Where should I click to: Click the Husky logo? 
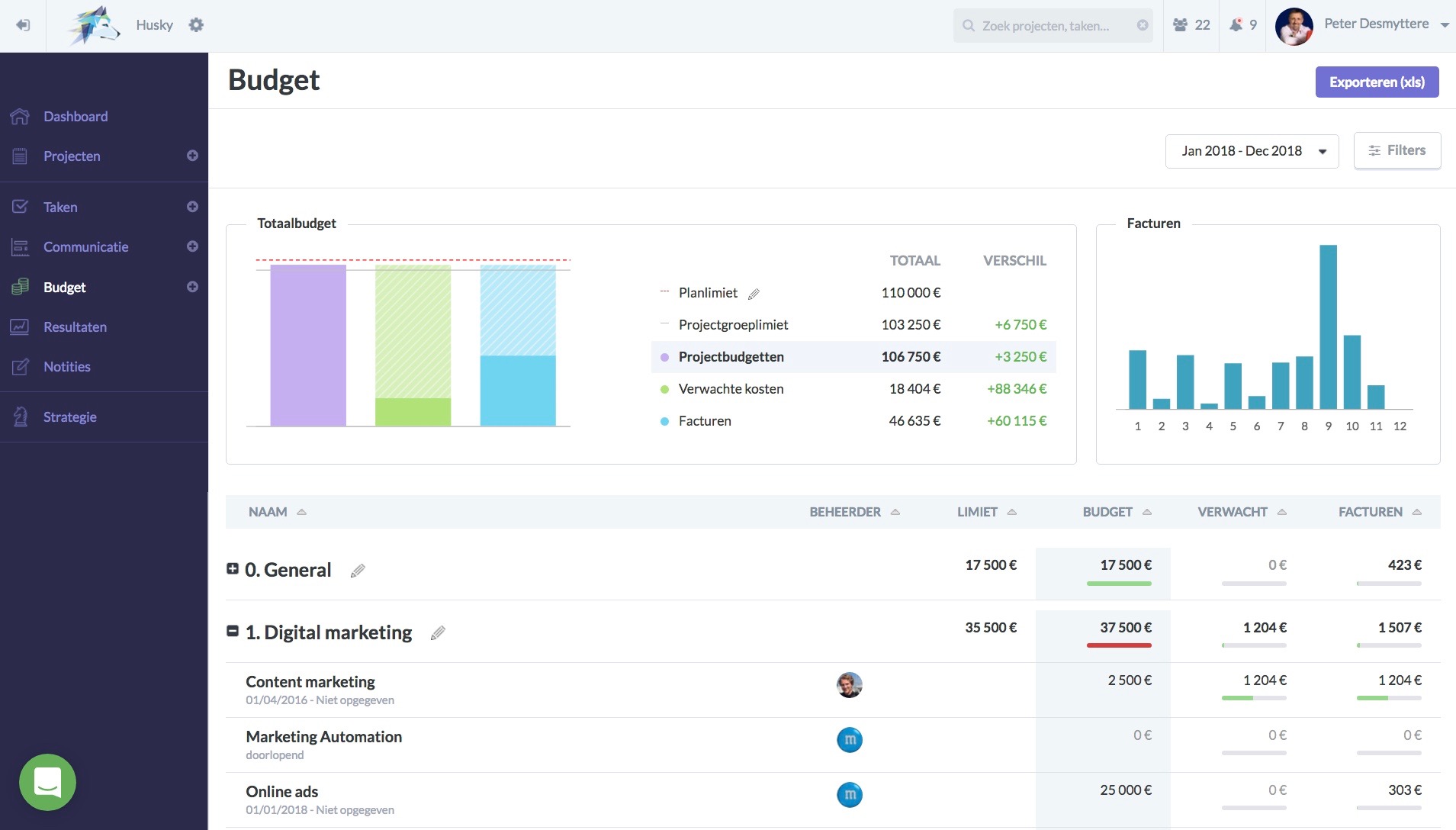click(94, 26)
